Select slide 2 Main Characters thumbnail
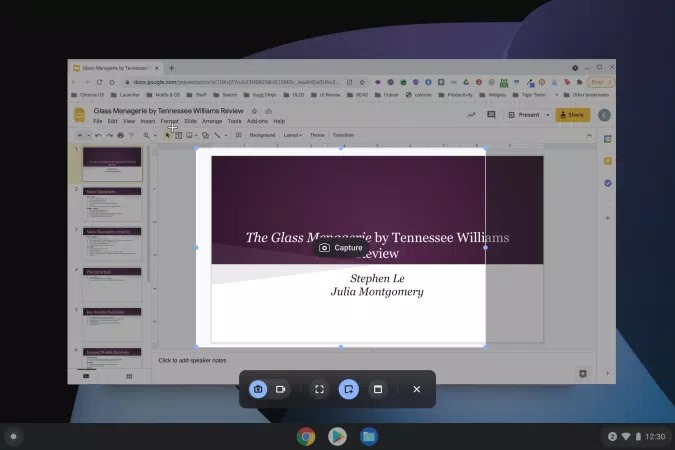675x450 pixels. click(112, 204)
